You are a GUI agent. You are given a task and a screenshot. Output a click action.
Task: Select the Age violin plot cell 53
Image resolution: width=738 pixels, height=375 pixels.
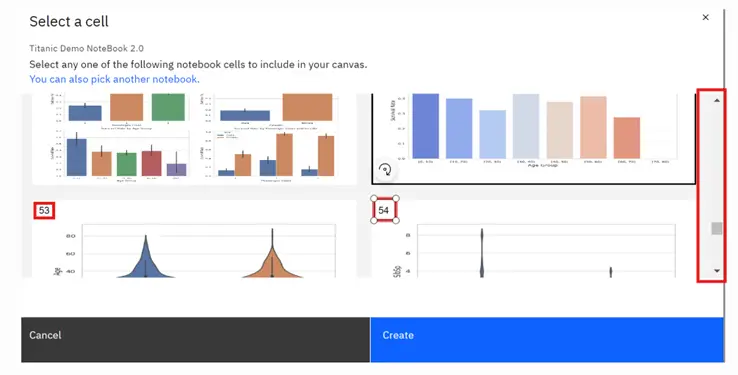click(x=194, y=240)
